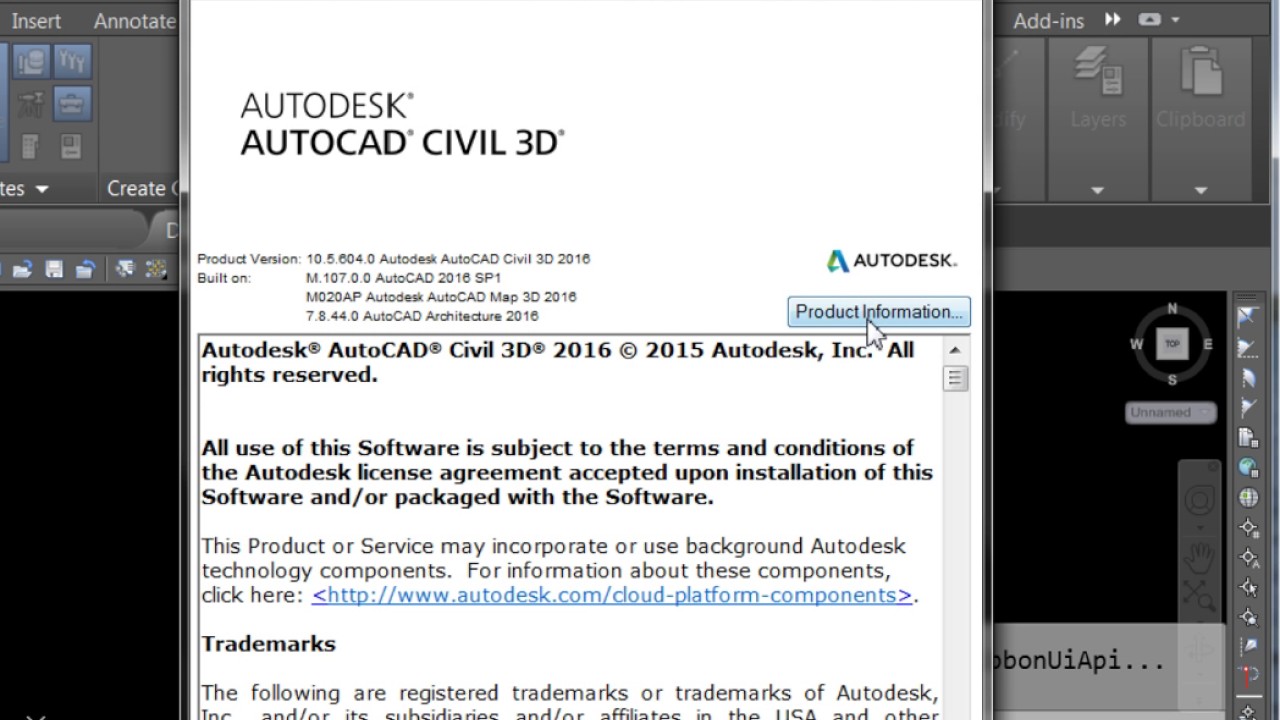The width and height of the screenshot is (1280, 720).
Task: Toggle the ribbon minimize button
Action: [x=1149, y=19]
